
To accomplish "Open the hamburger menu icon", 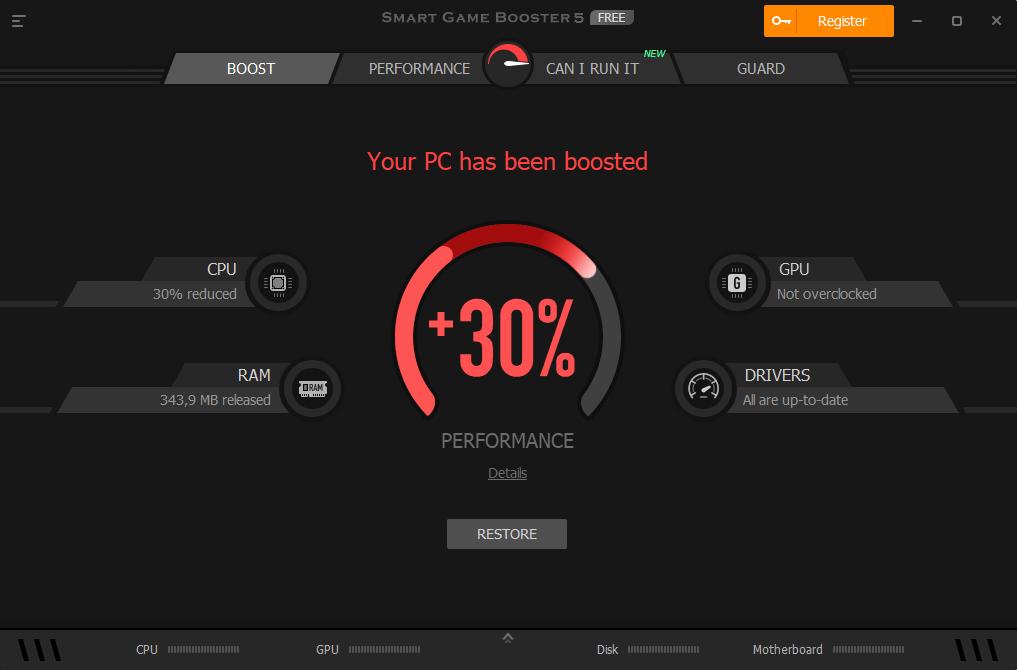I will (x=19, y=21).
